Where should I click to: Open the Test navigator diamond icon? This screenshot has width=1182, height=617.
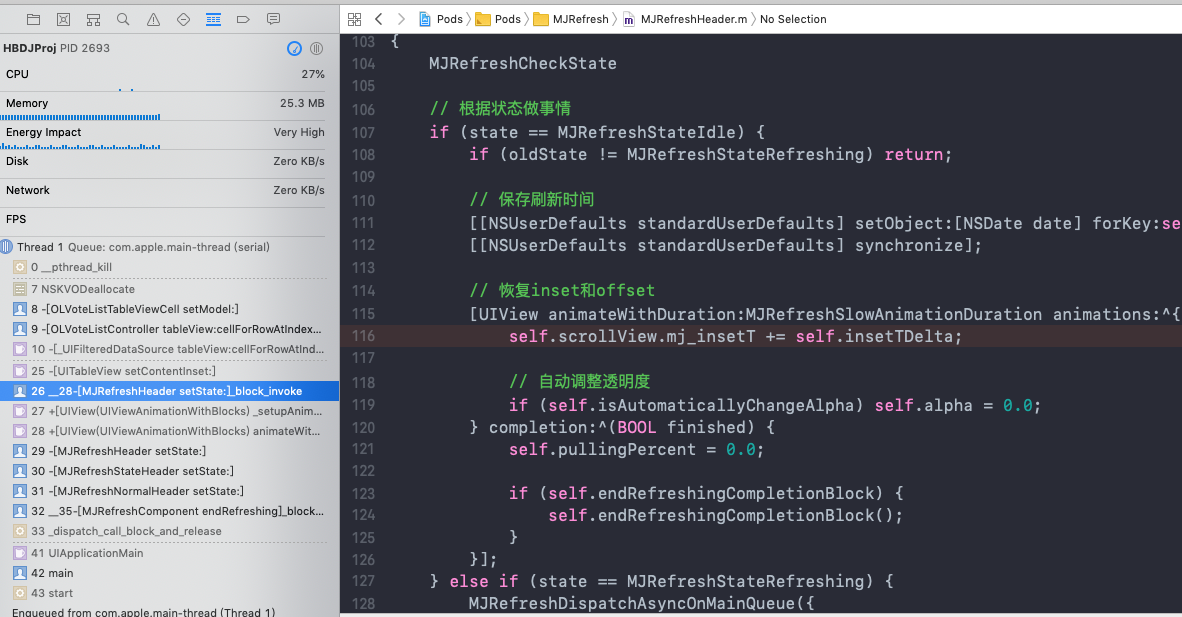183,19
